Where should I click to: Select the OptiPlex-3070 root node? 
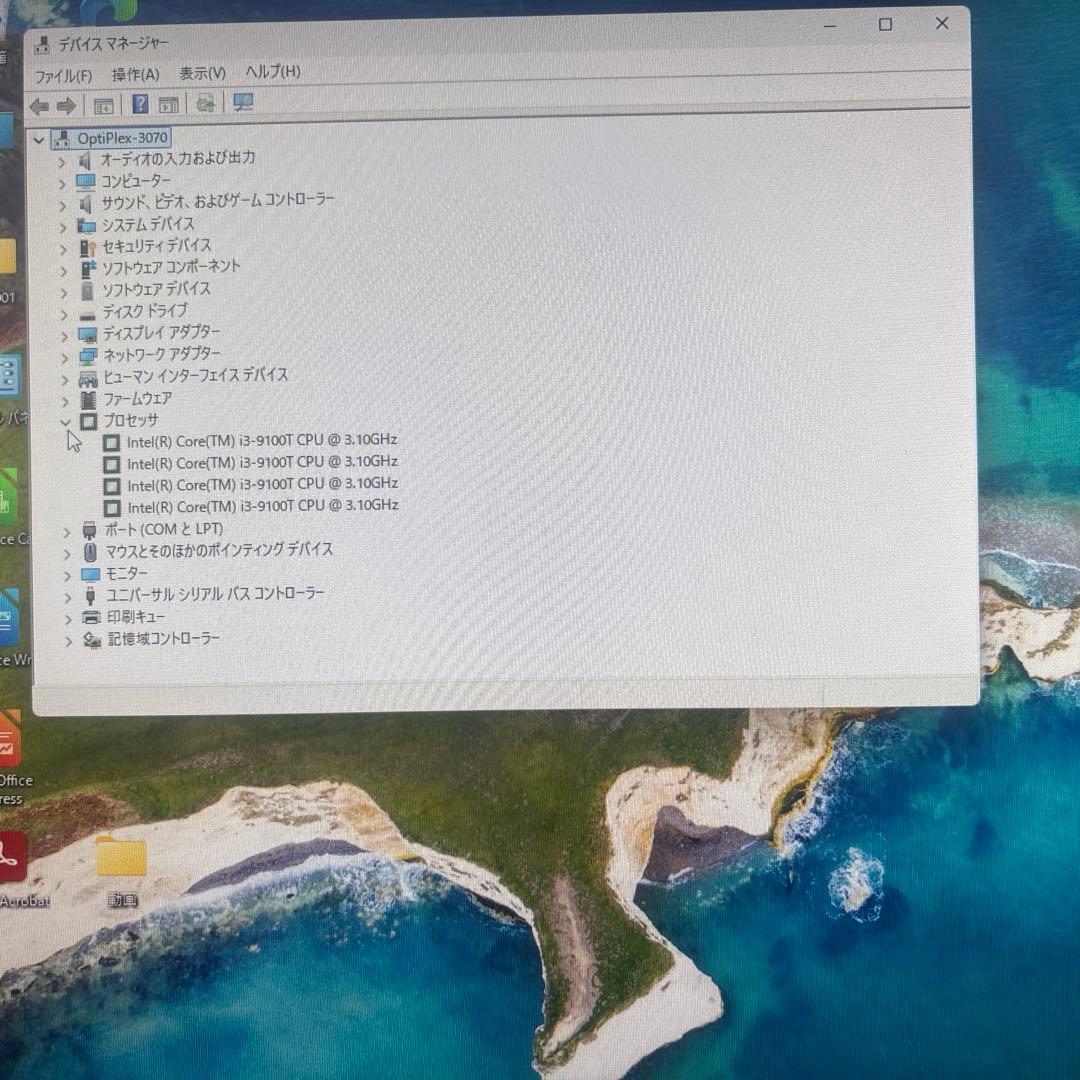[x=123, y=138]
